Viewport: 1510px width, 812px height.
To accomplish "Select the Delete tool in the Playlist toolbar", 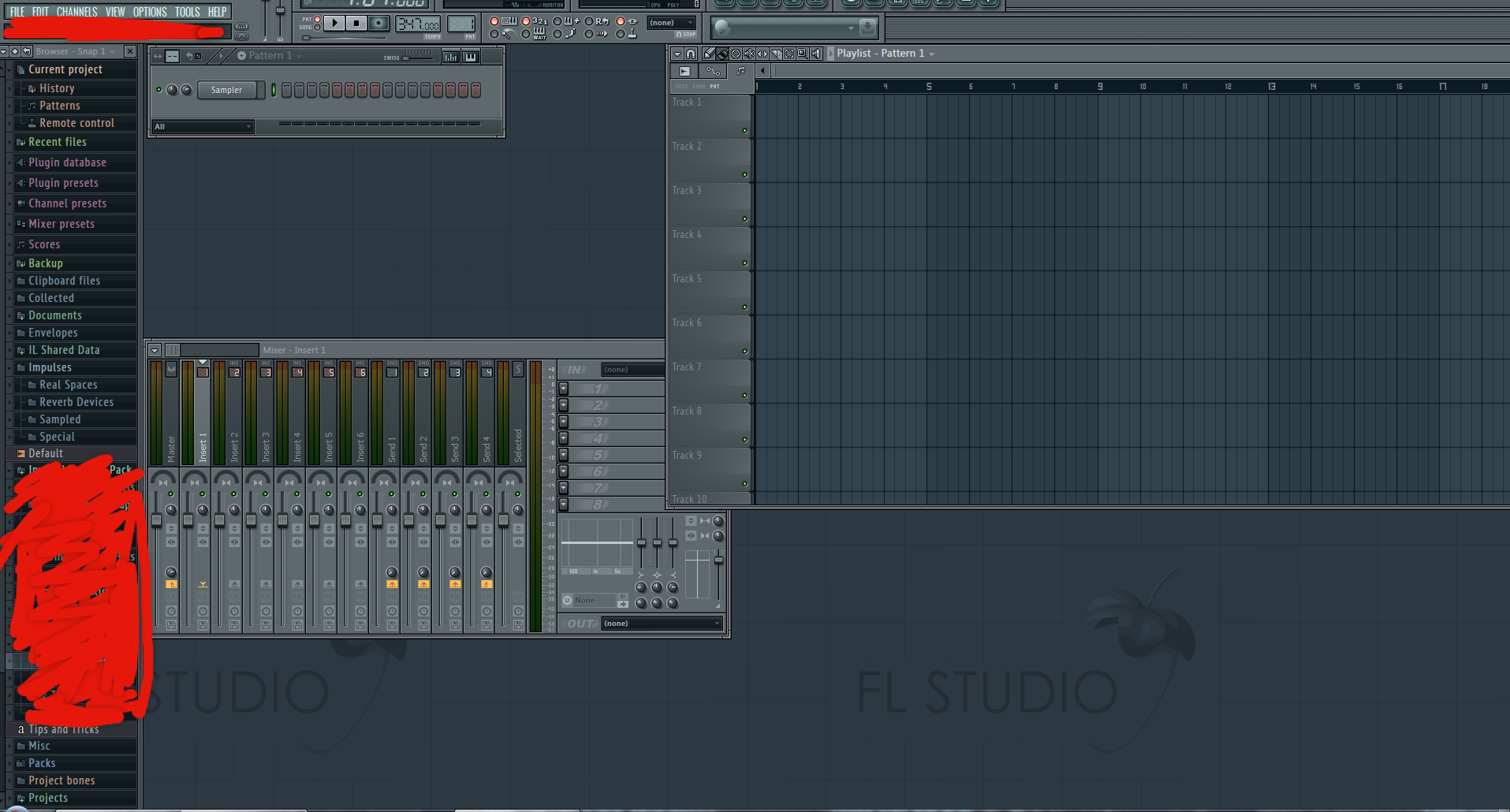I will pyautogui.click(x=736, y=54).
